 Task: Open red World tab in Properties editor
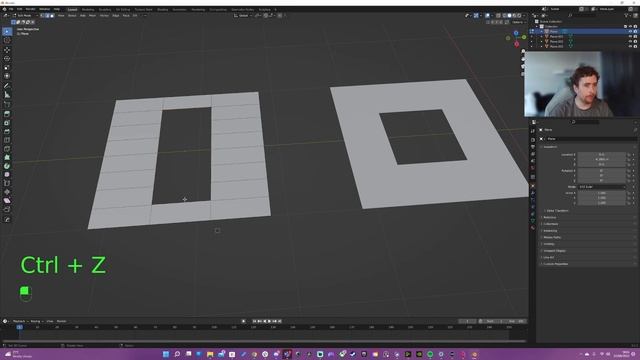pyautogui.click(x=533, y=168)
